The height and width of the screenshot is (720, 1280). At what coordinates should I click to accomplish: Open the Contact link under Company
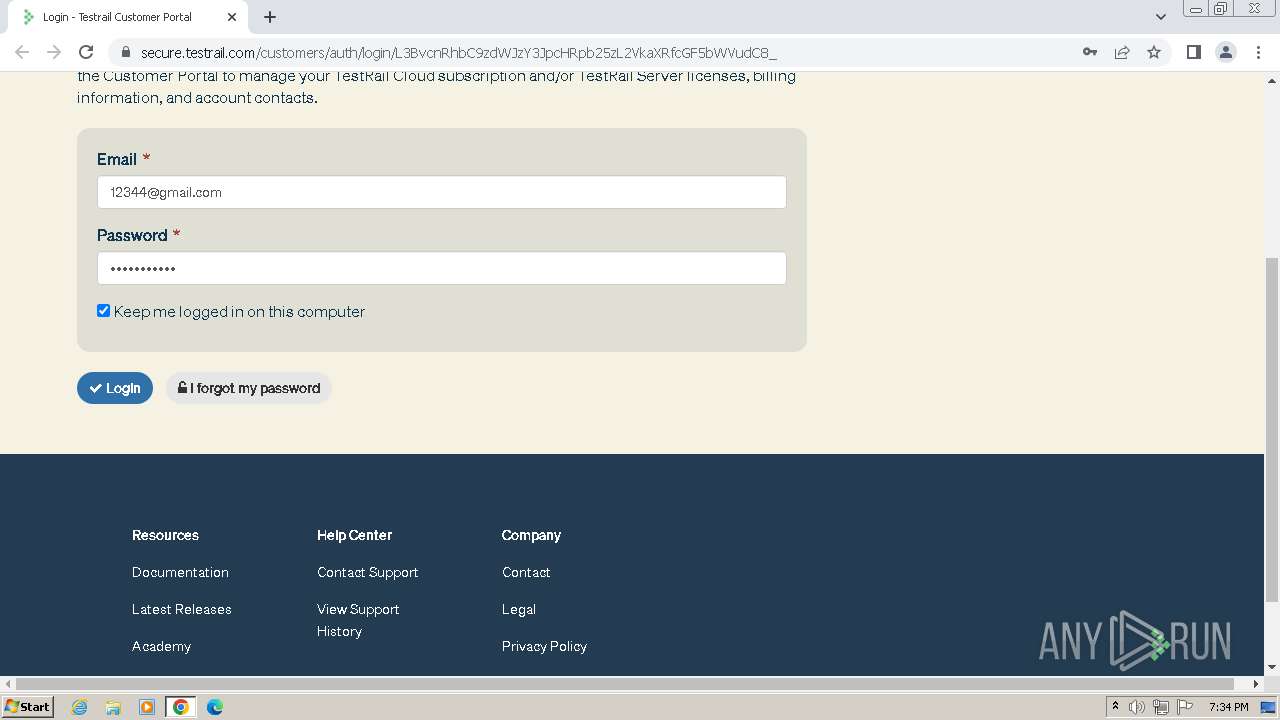(526, 572)
